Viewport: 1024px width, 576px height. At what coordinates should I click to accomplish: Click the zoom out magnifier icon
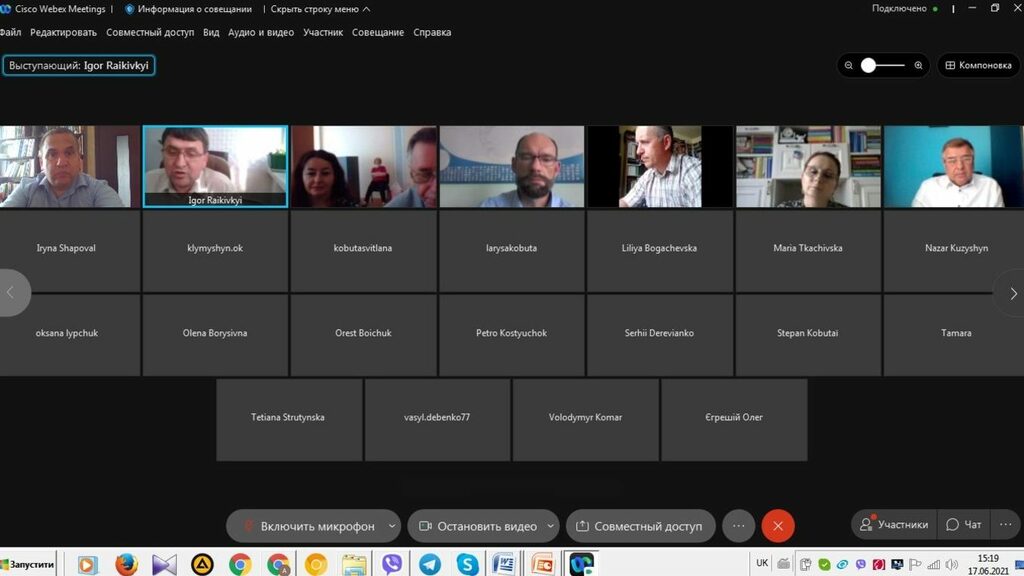[849, 65]
